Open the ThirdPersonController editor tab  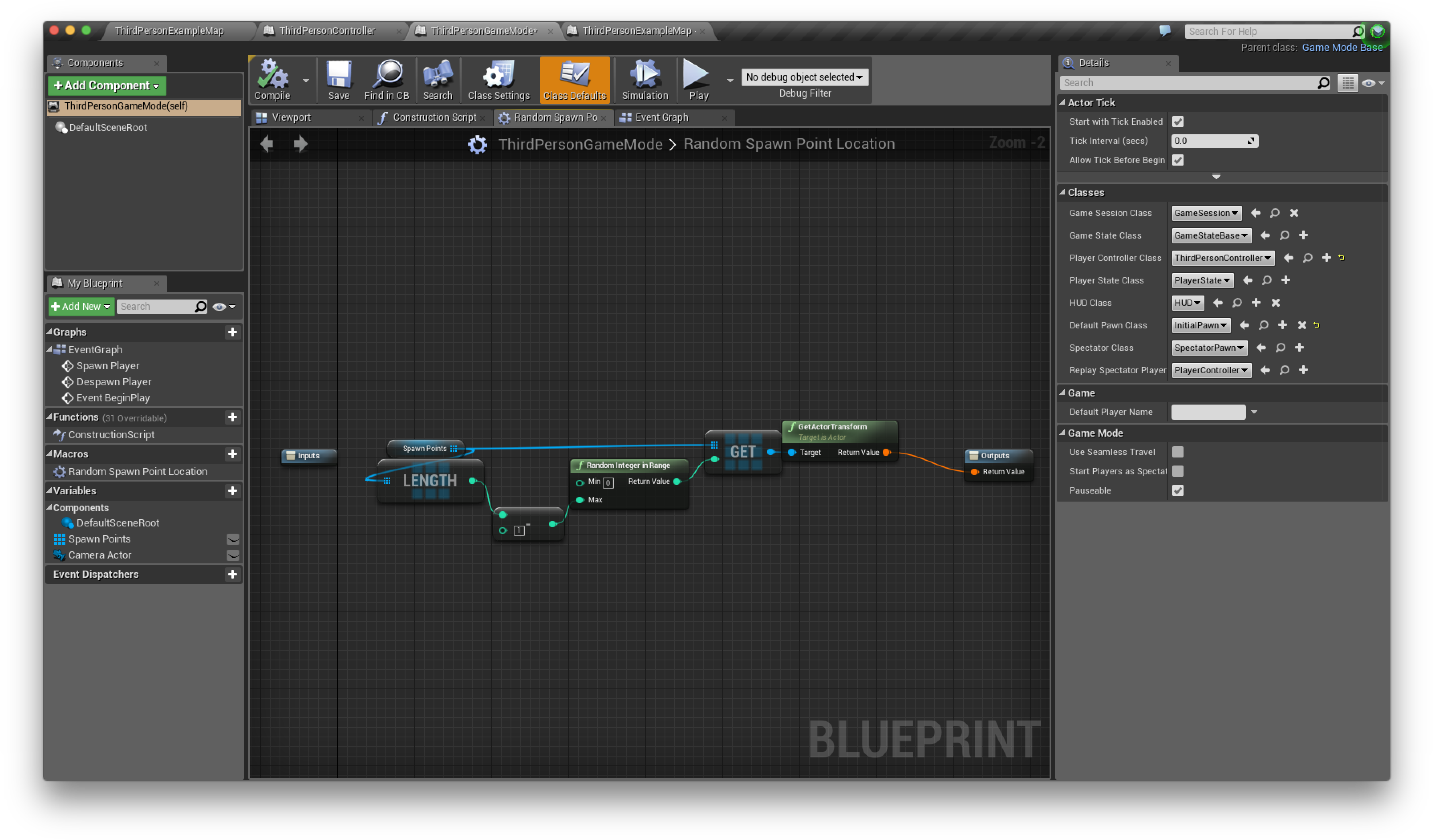[327, 31]
